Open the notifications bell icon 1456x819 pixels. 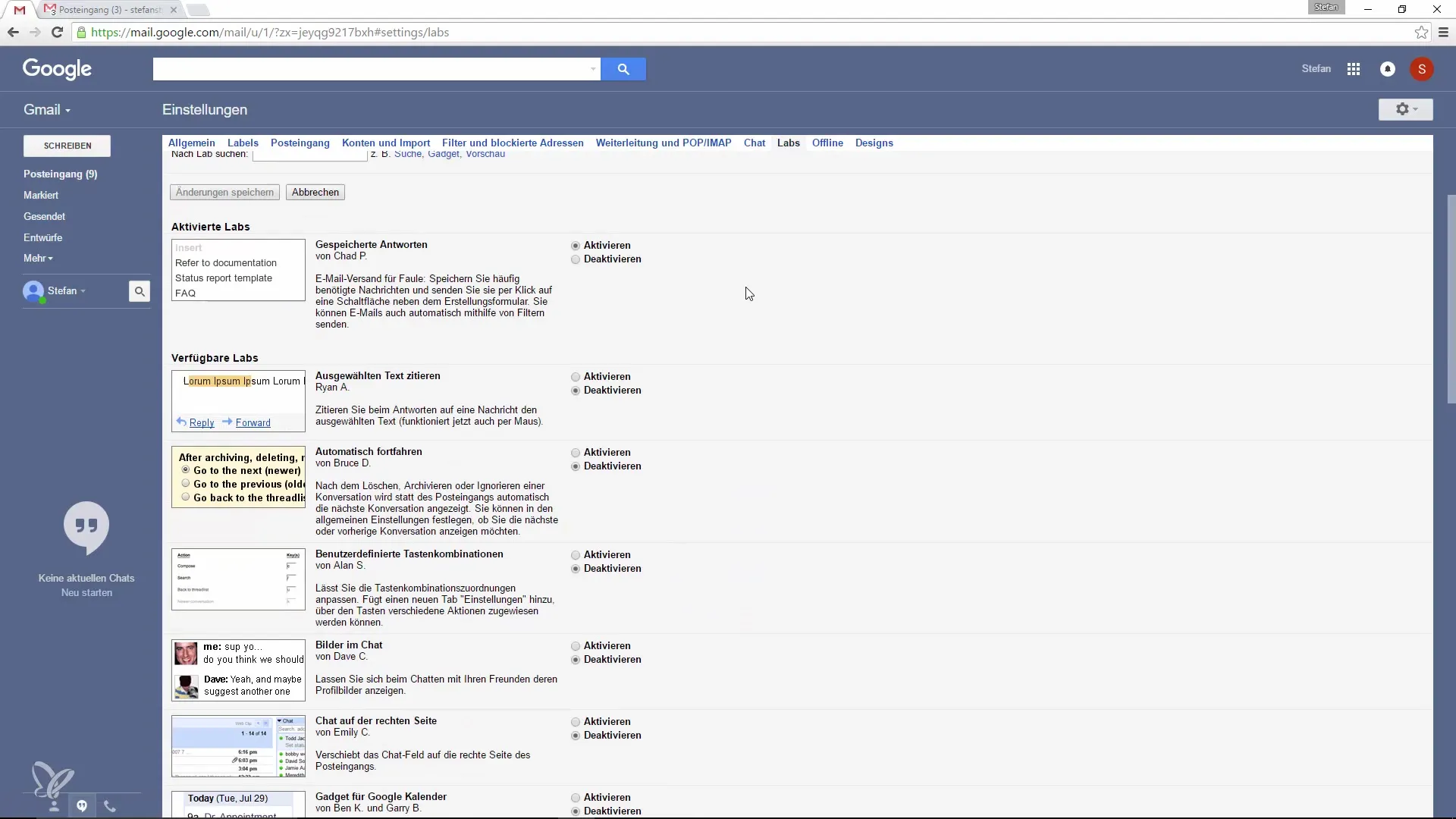tap(1388, 69)
